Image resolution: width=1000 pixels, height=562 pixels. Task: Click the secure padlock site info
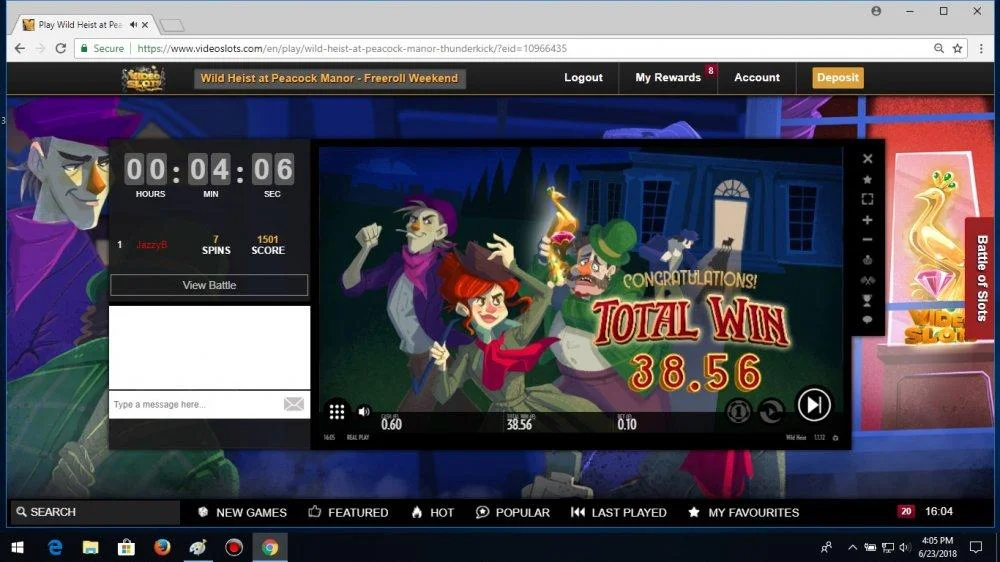pyautogui.click(x=84, y=48)
